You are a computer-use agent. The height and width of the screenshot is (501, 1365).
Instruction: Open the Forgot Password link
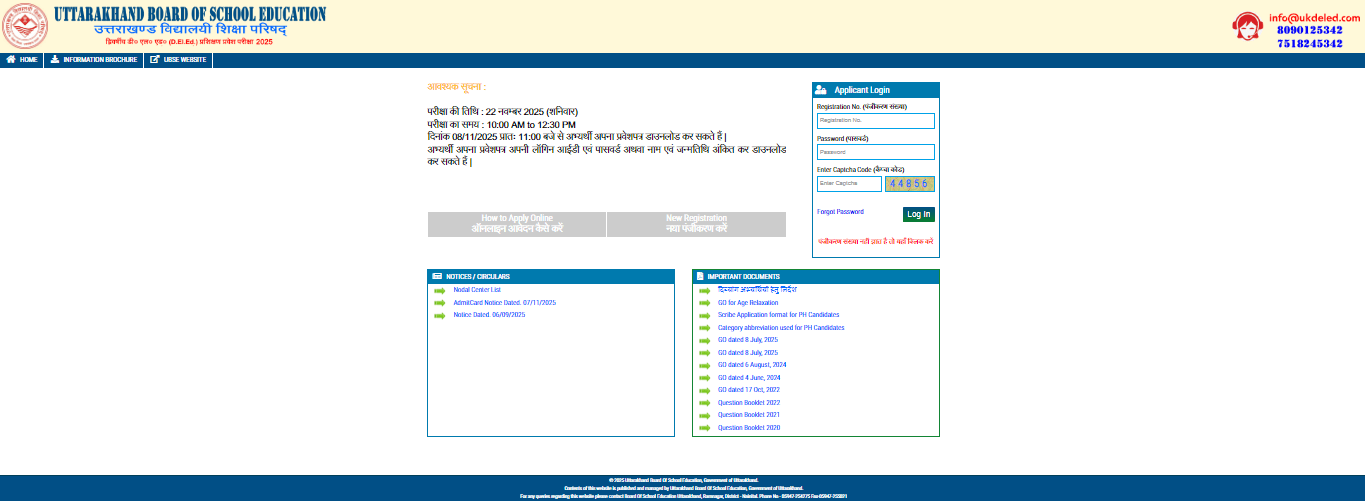click(x=840, y=212)
